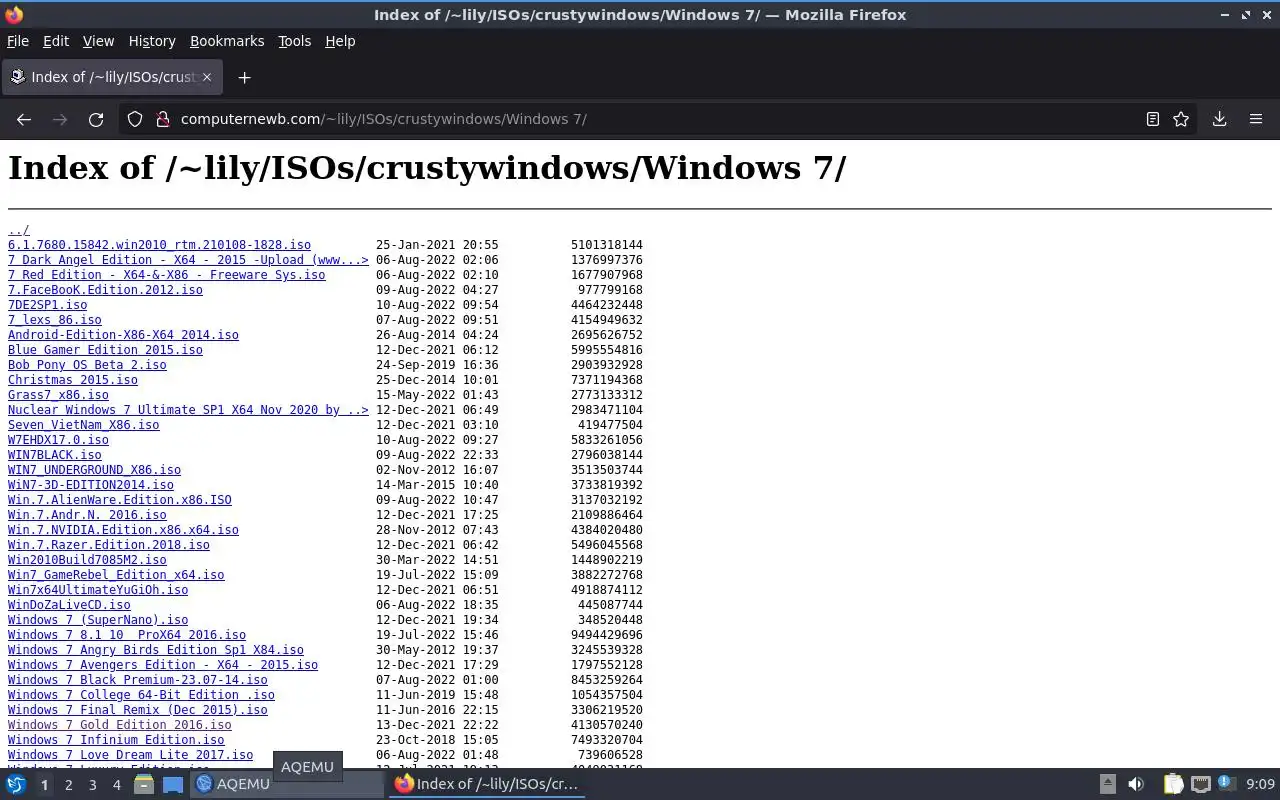
Task: Open the LXQt application launcher menu
Action: pyautogui.click(x=16, y=784)
